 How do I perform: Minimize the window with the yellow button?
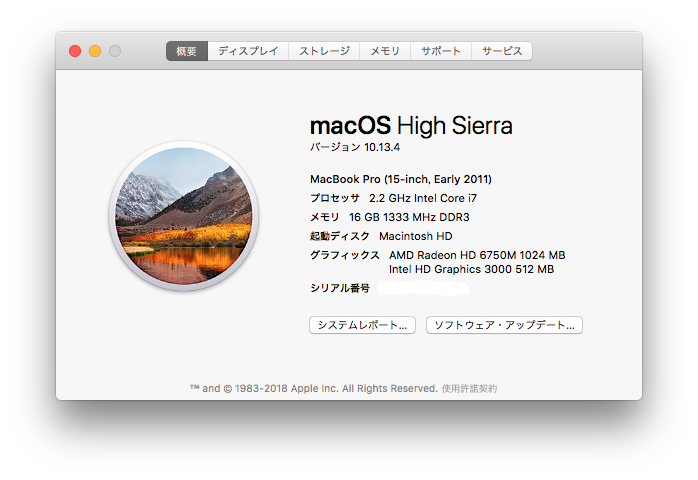point(95,51)
